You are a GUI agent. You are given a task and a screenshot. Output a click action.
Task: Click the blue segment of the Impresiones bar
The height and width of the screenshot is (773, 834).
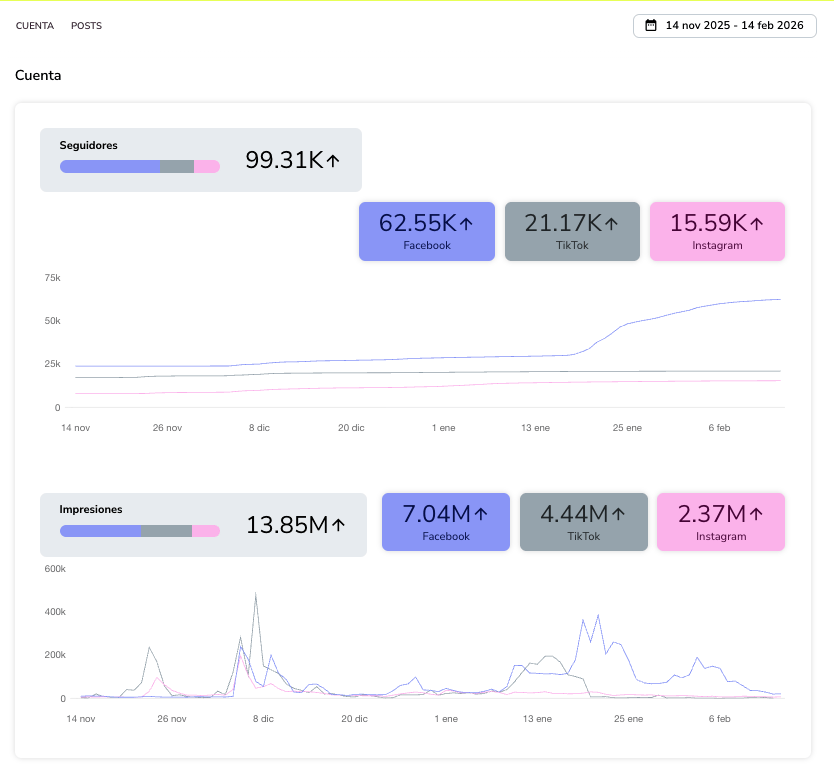[101, 531]
